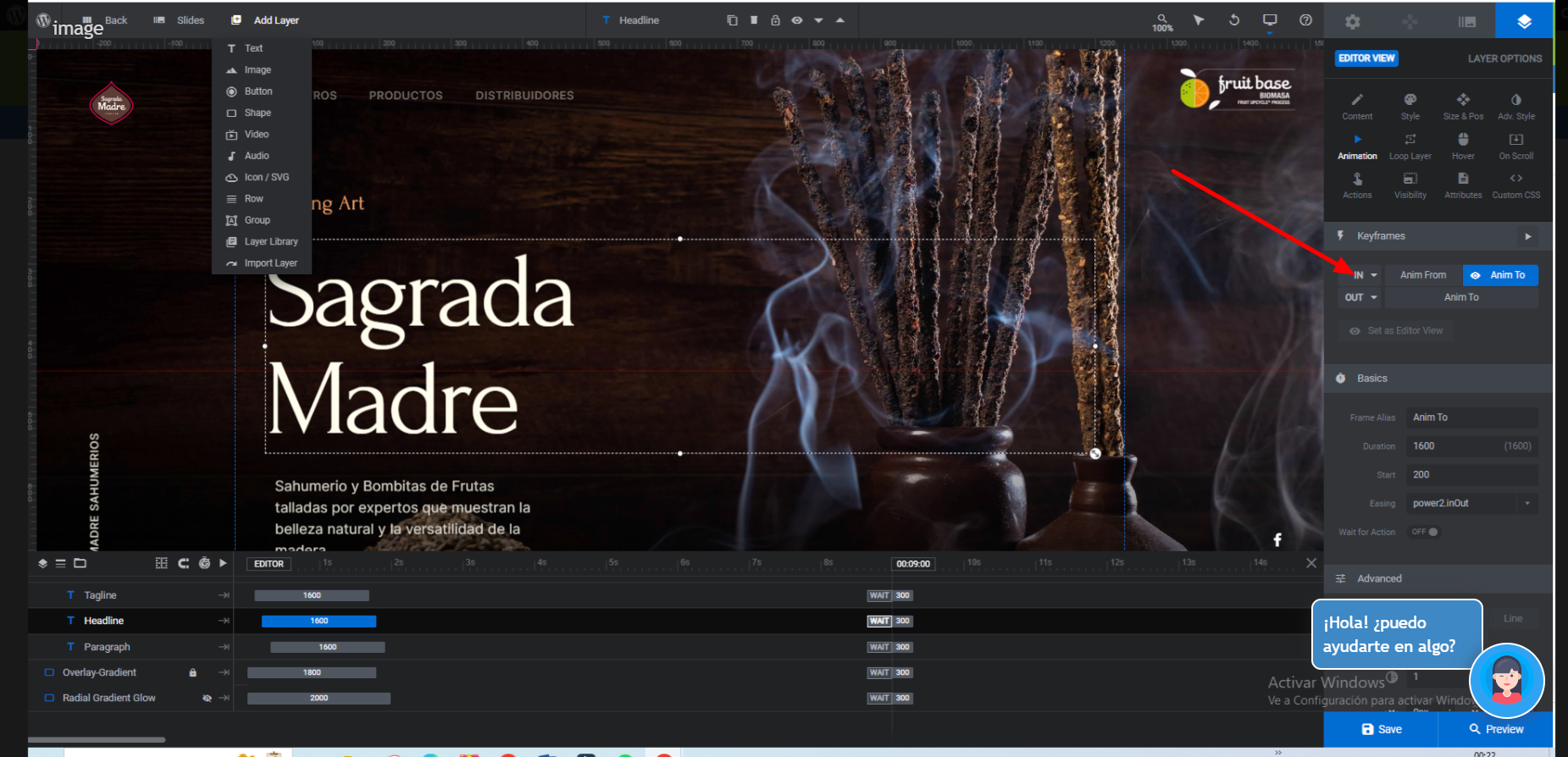Expand the Keyframes play arrow
The height and width of the screenshot is (757, 1568).
click(1528, 236)
